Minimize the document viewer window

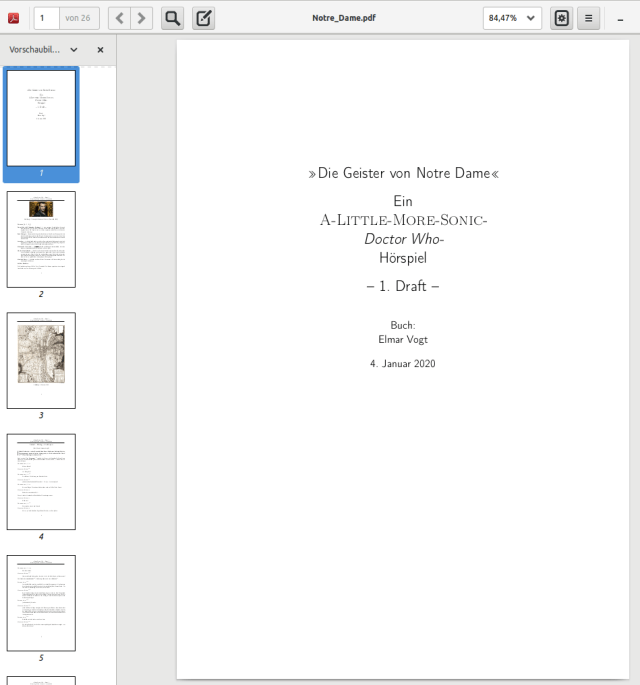click(x=622, y=18)
